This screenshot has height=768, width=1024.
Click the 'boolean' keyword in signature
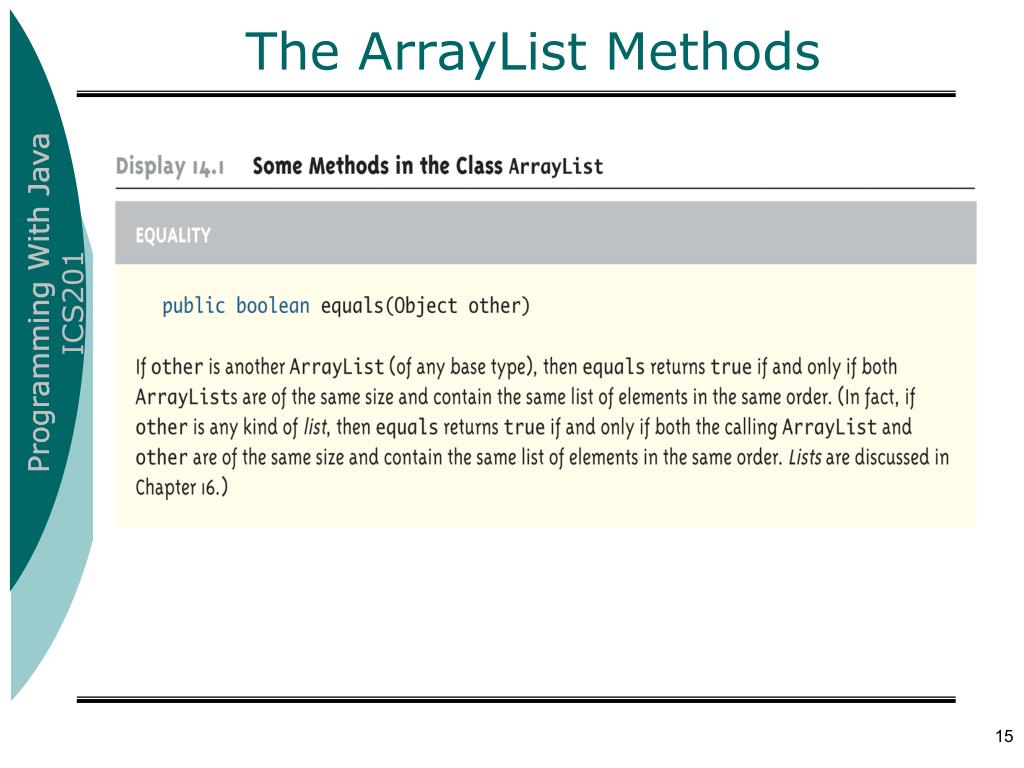[272, 306]
